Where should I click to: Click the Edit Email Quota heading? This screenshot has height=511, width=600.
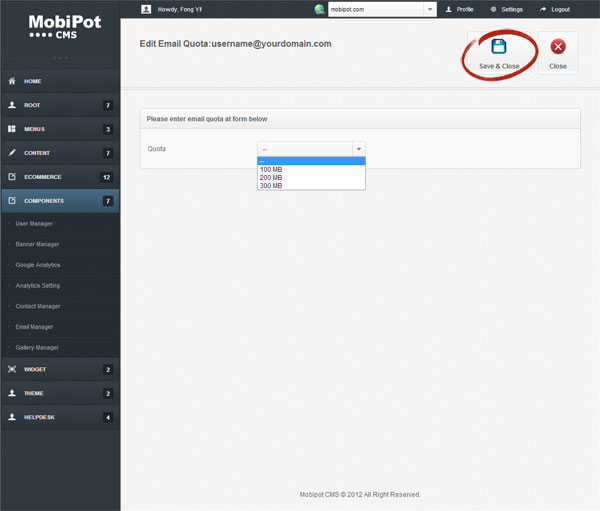pyautogui.click(x=235, y=44)
